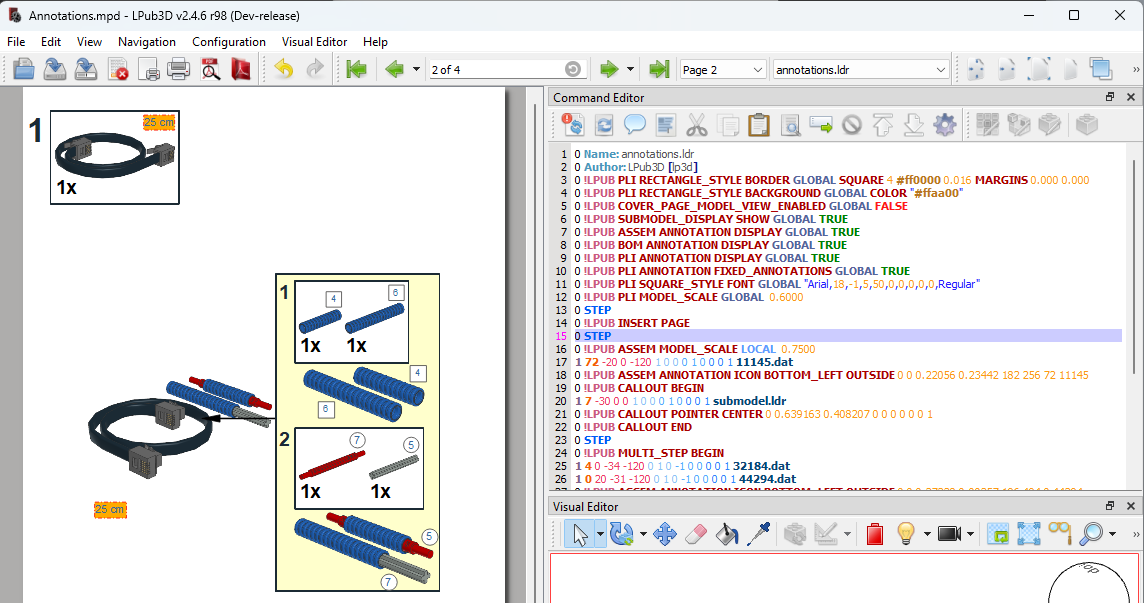Viewport: 1144px width, 603px height.
Task: Expand the Light bulb dropdown arrow
Action: 927,534
